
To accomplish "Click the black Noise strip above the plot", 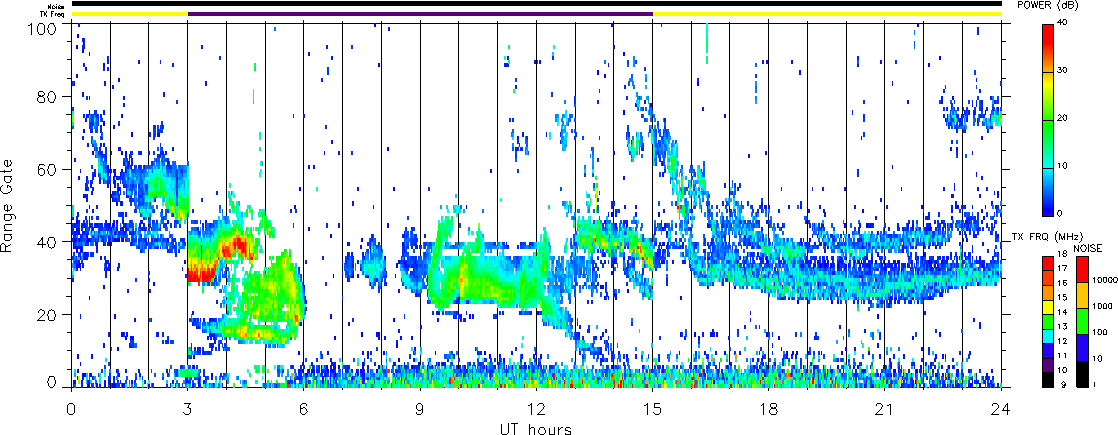I will [536, 4].
